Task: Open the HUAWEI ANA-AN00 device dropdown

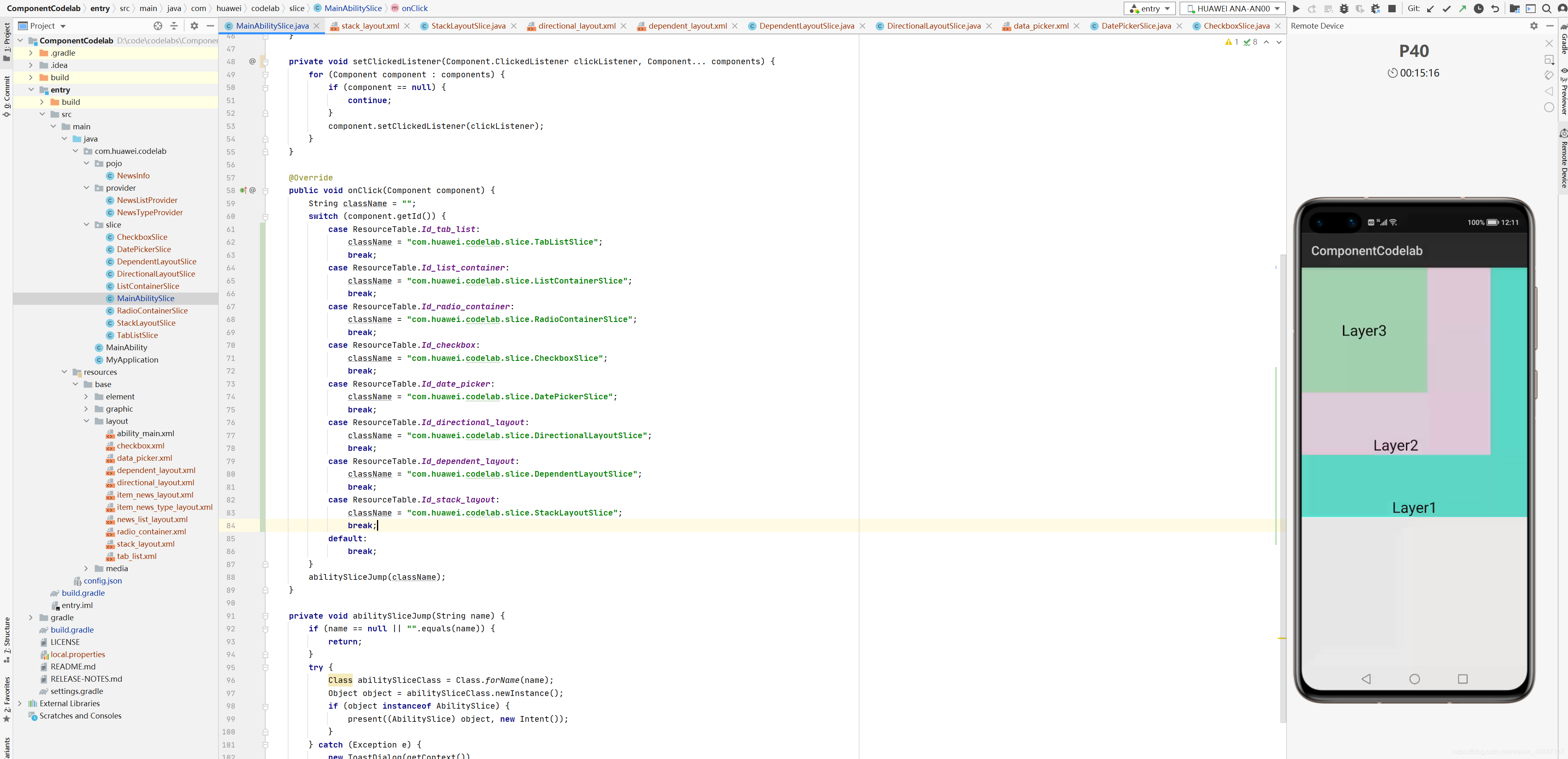Action: pos(1233,9)
